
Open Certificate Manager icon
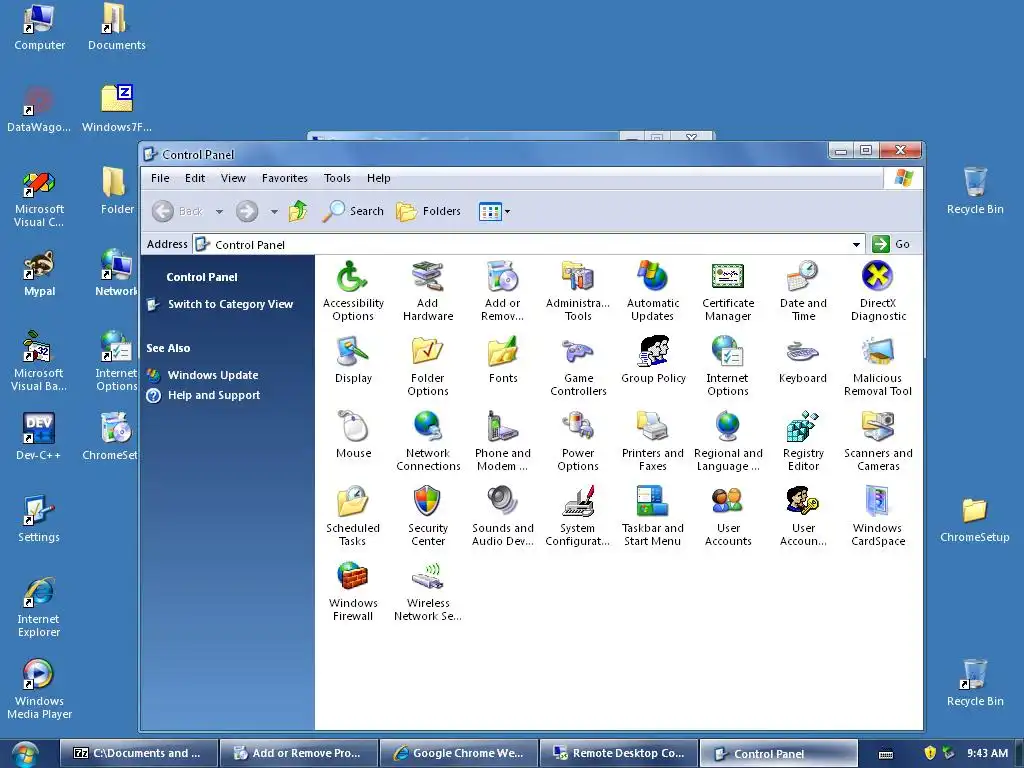pos(728,291)
